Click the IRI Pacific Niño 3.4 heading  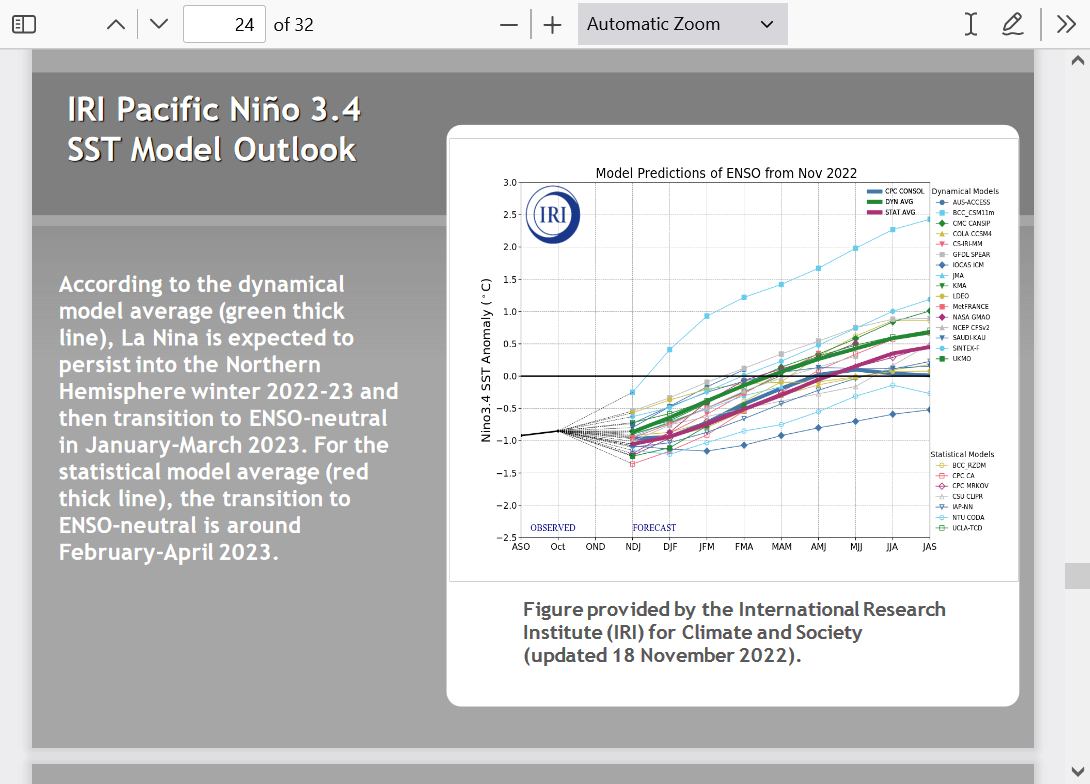click(x=213, y=129)
